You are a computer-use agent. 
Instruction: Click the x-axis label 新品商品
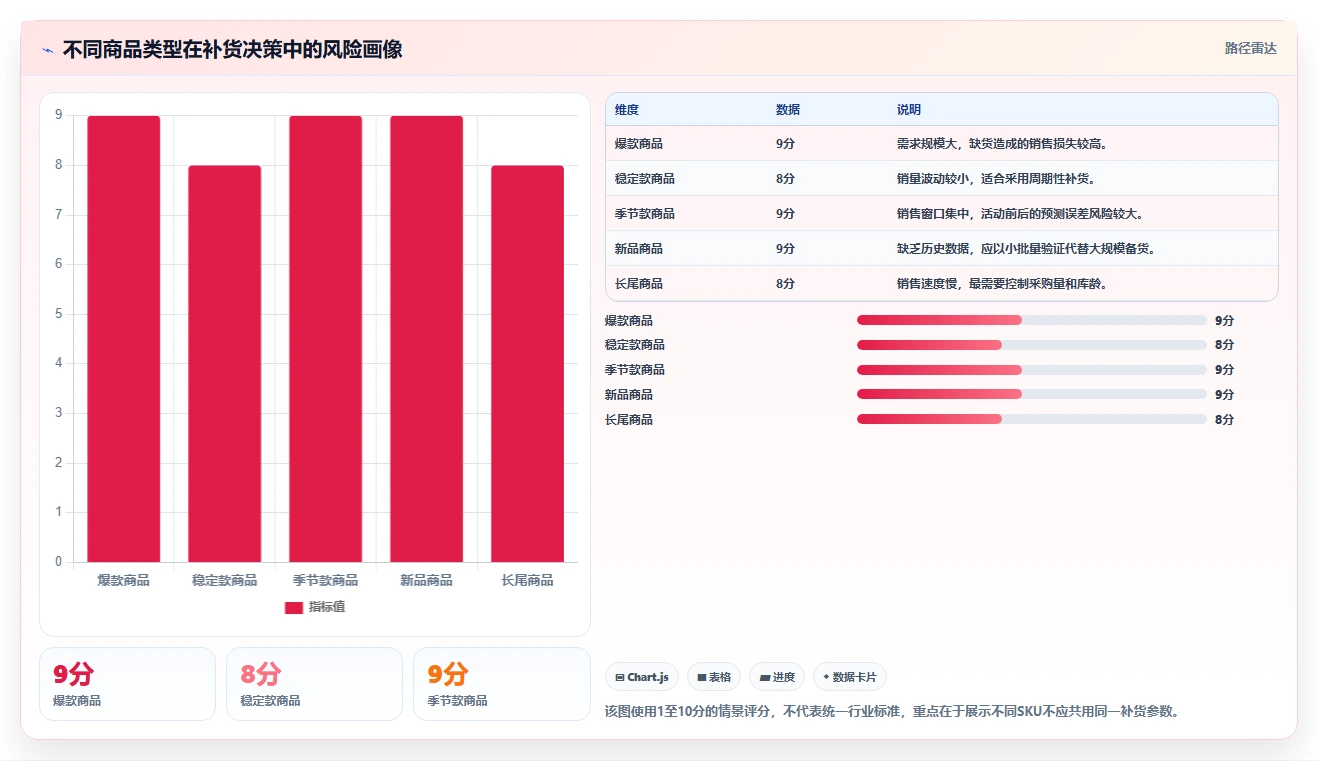coord(427,580)
